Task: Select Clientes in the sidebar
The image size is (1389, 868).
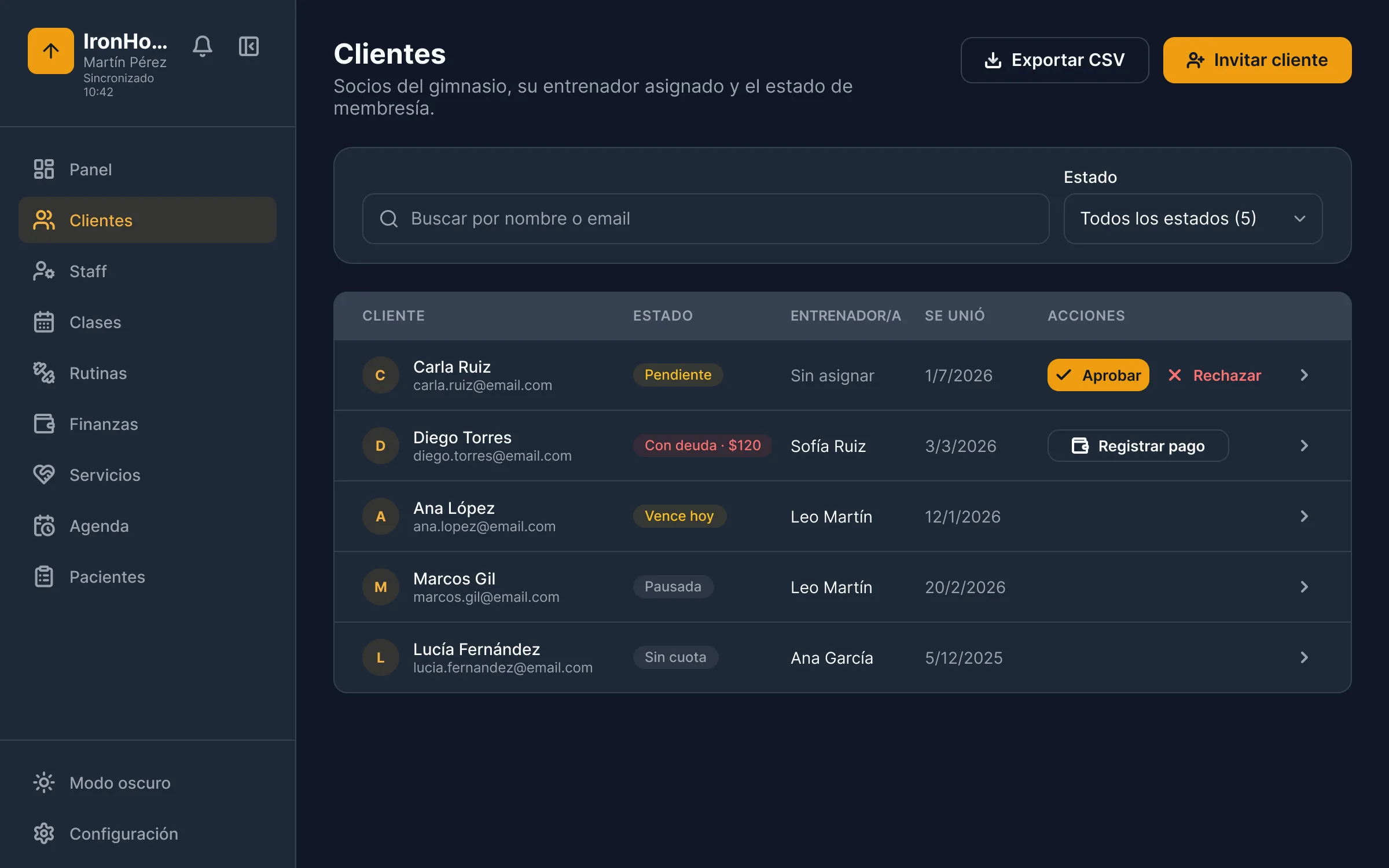Action: coord(148,220)
